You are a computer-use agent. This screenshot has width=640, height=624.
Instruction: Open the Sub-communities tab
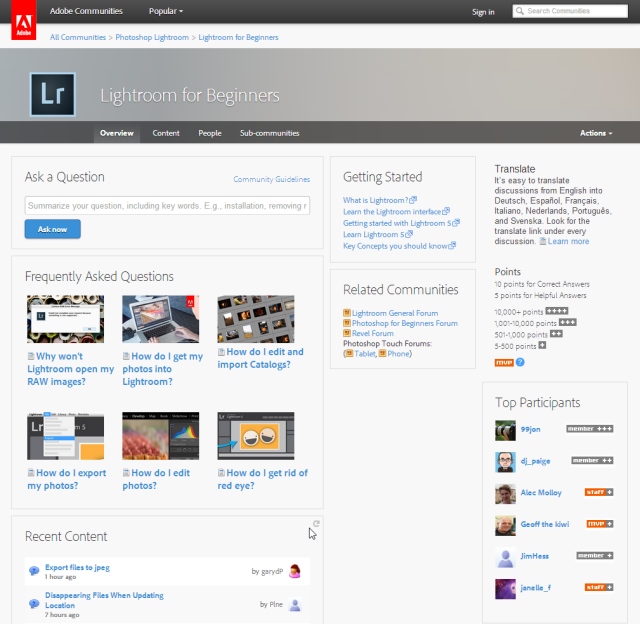(269, 133)
